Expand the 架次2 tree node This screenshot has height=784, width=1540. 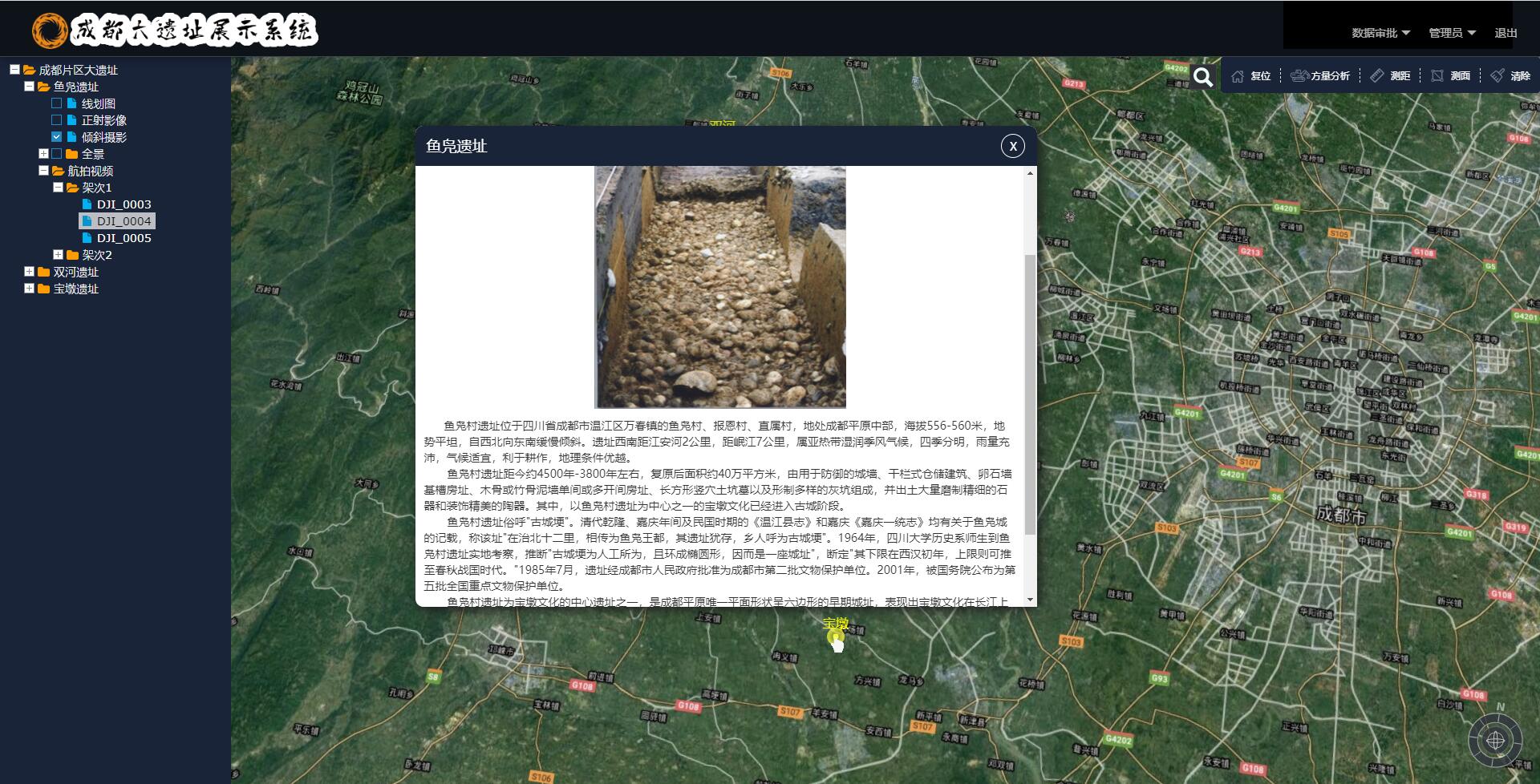coord(58,255)
